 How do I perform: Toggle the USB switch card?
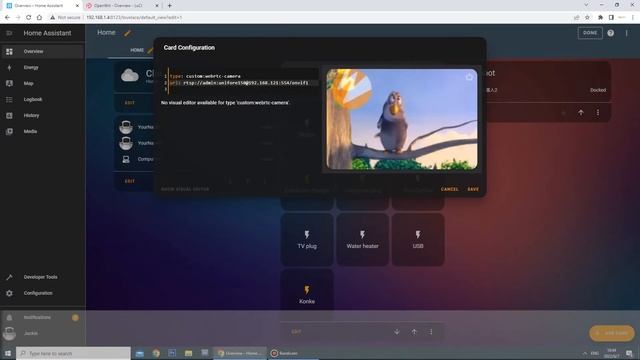418,240
